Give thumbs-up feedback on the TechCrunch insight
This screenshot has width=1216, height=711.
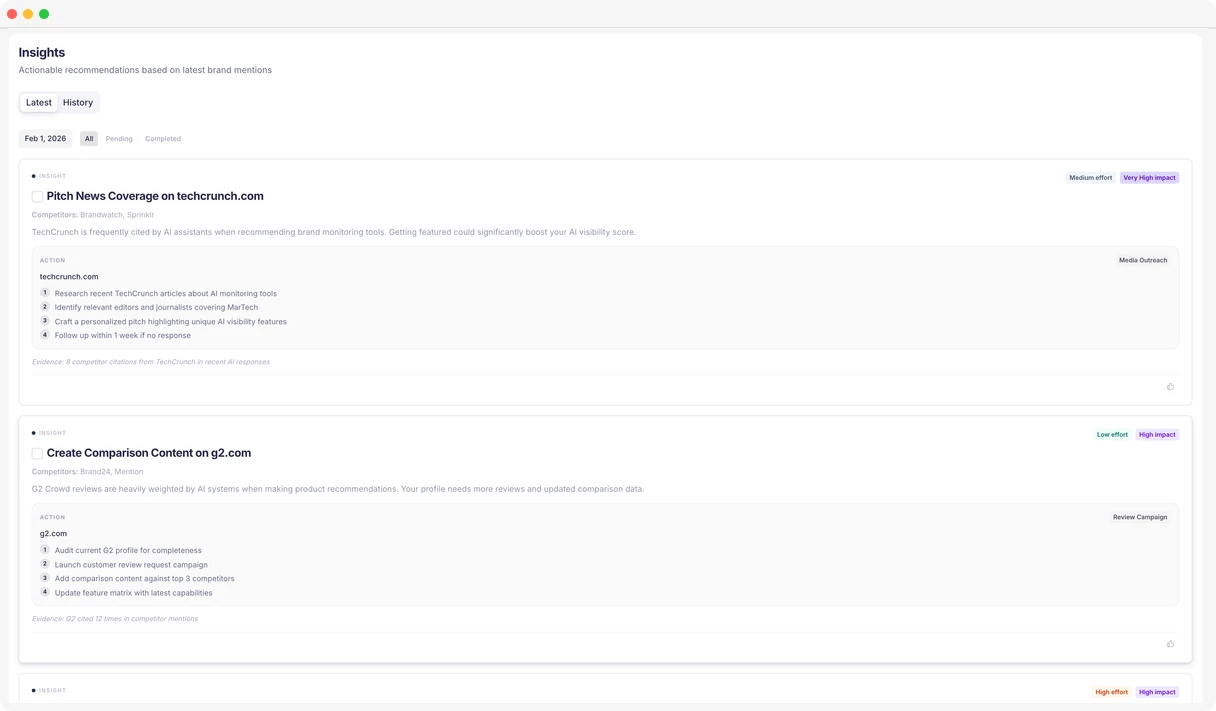1170,386
